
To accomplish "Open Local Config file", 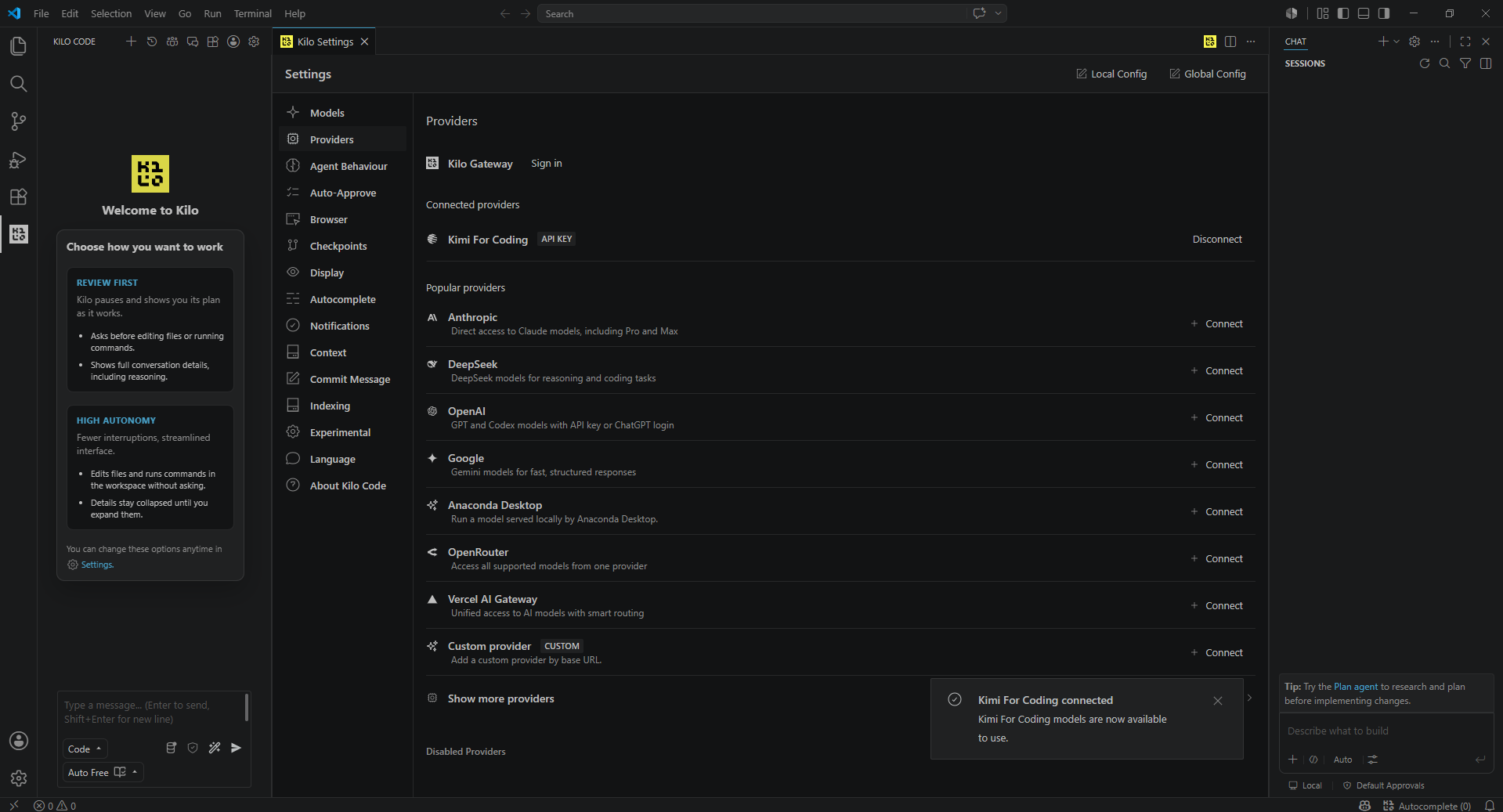I will click(1111, 74).
